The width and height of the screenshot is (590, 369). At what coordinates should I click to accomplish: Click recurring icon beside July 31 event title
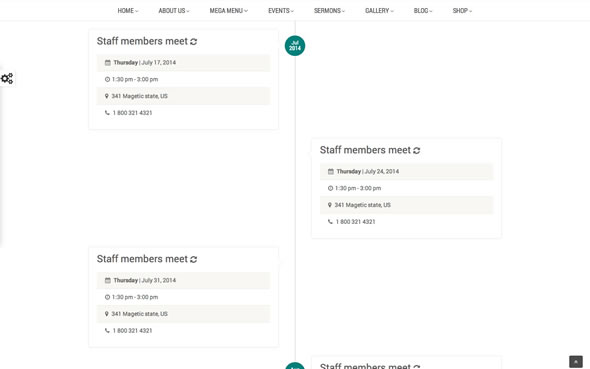[x=193, y=259]
